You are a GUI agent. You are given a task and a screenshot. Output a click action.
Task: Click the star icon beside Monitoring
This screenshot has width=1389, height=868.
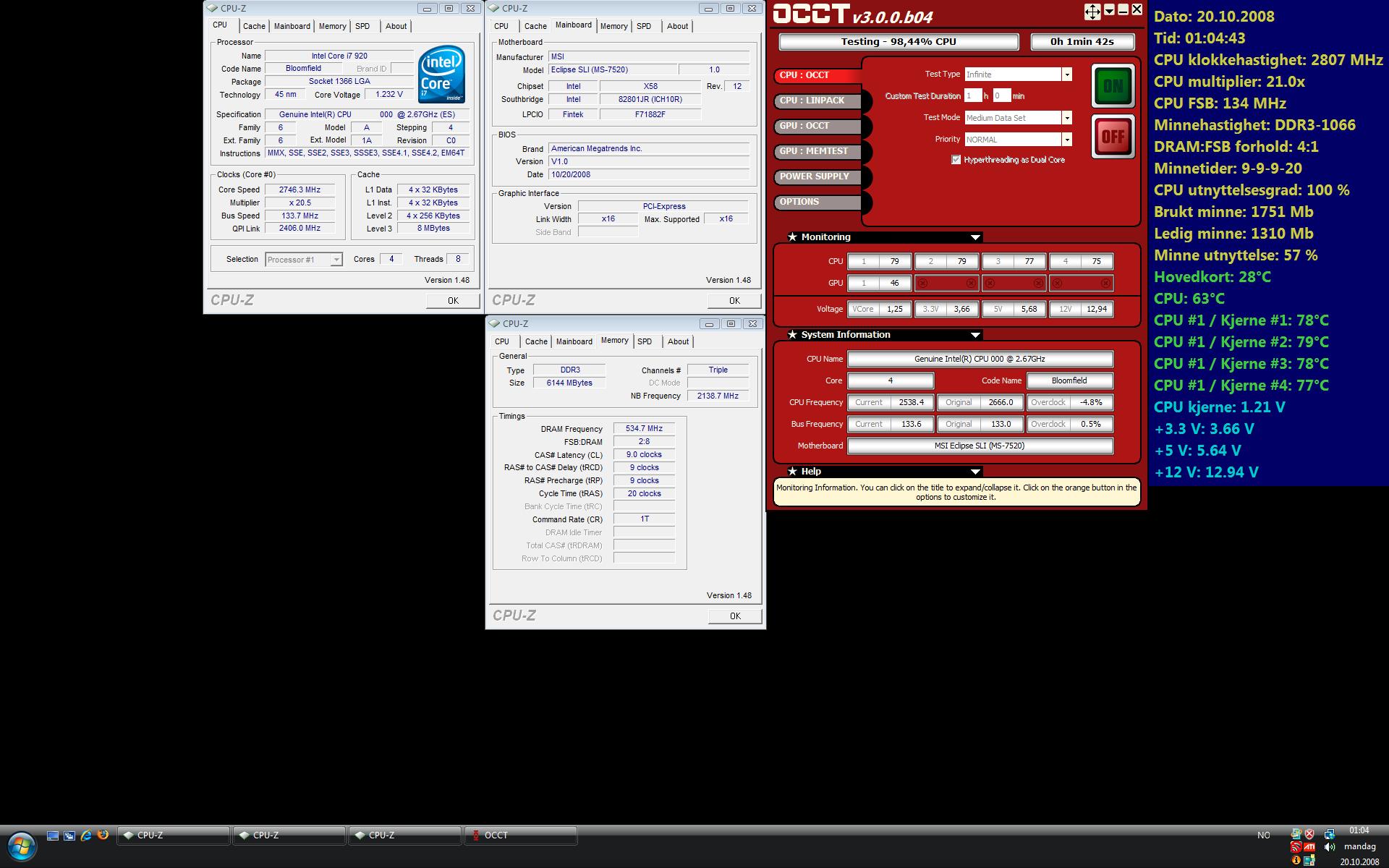pyautogui.click(x=792, y=237)
